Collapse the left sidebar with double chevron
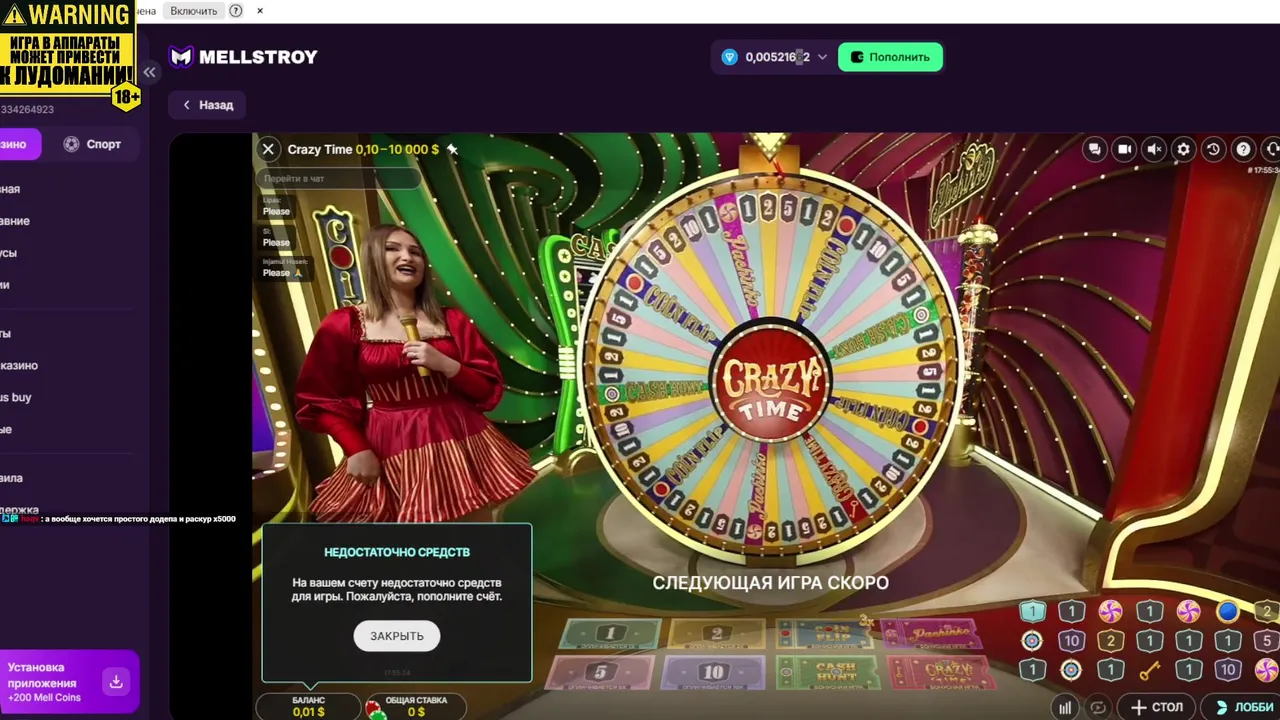This screenshot has height=720, width=1280. 149,72
